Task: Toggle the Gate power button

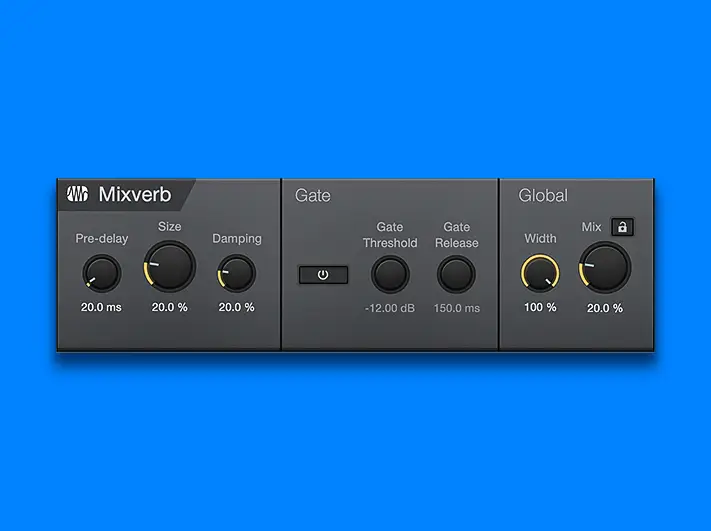Action: 323,275
